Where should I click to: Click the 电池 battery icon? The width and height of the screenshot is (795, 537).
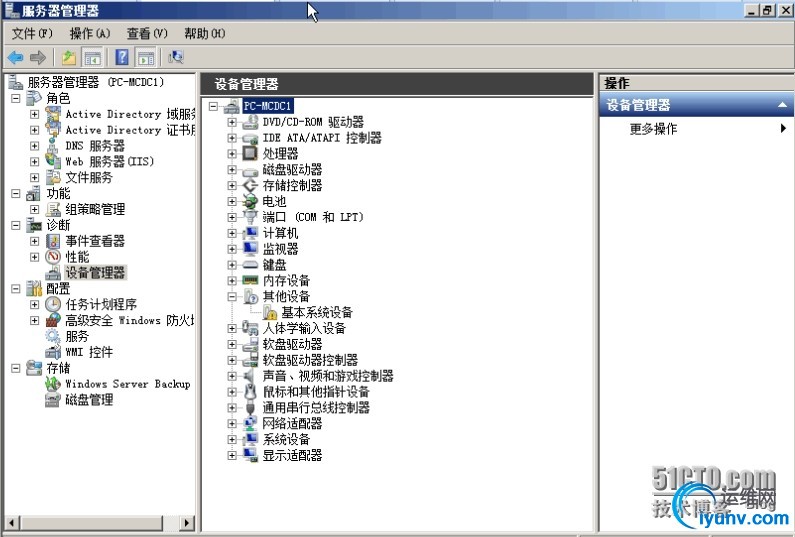[x=250, y=201]
